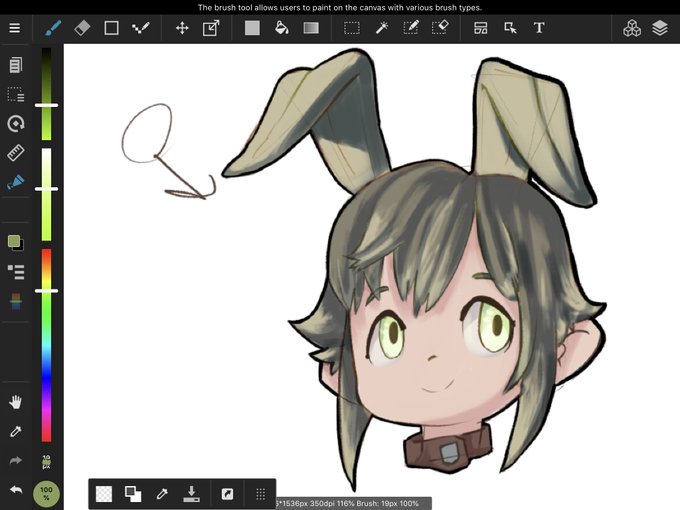Toggle the pen correction tool
This screenshot has height=510, width=680.
click(x=16, y=182)
